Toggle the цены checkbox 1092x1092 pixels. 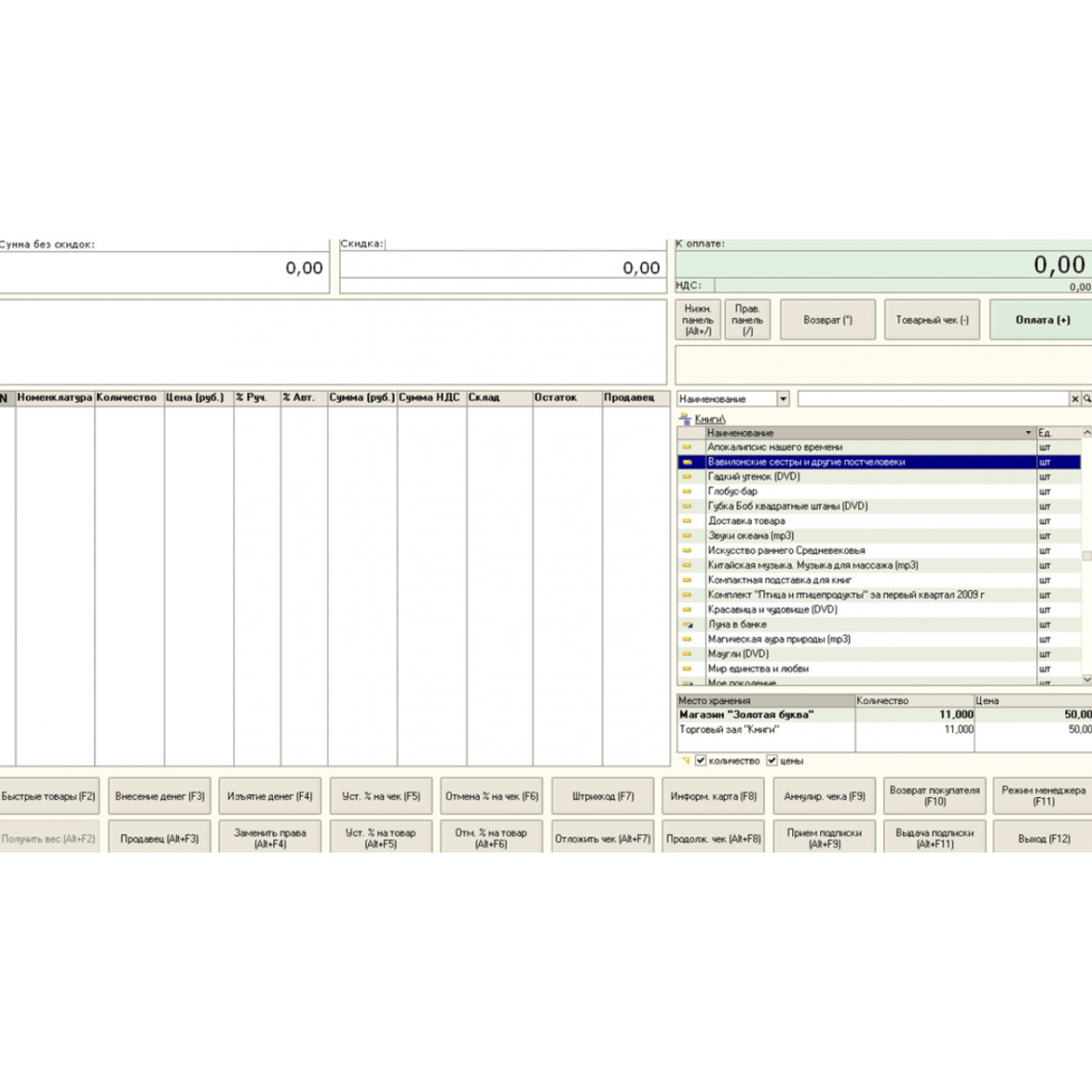pos(772,761)
